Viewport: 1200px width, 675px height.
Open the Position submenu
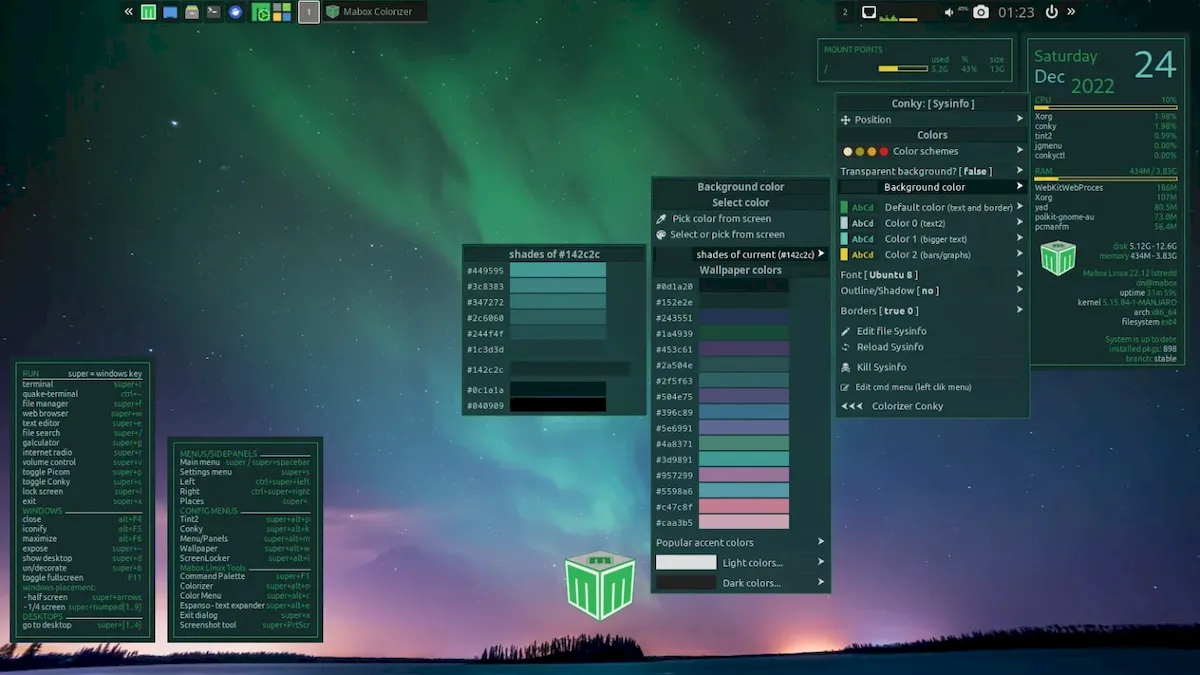click(x=932, y=119)
